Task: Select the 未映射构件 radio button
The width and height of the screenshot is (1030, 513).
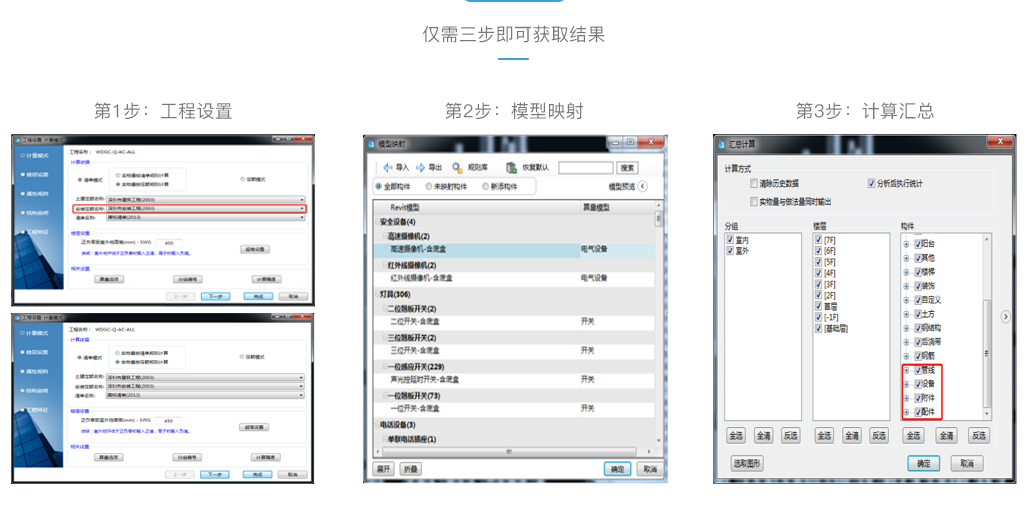Action: coord(429,187)
